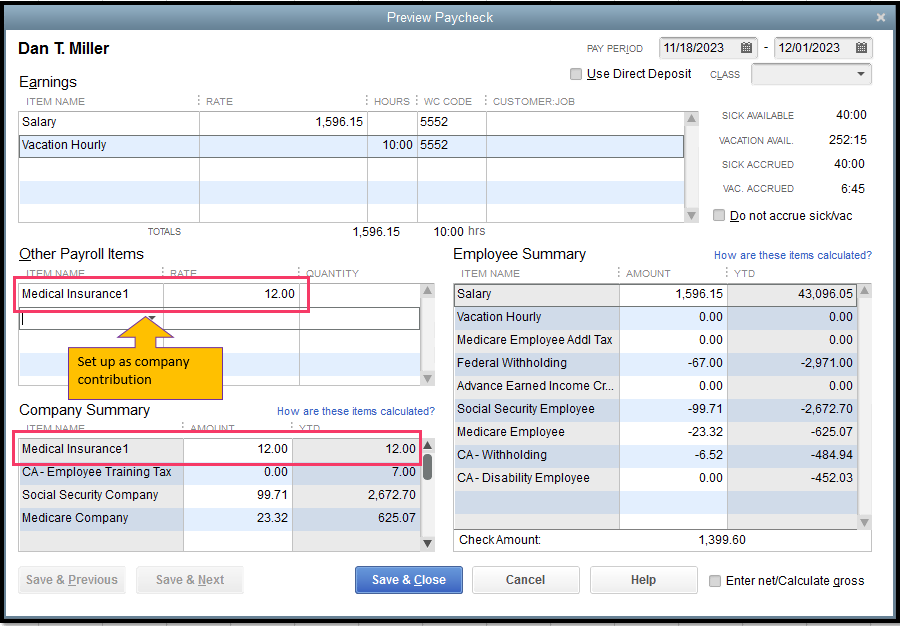Toggle the Enter net/Calculate gross checkbox
The height and width of the screenshot is (626, 900).
pyautogui.click(x=716, y=581)
